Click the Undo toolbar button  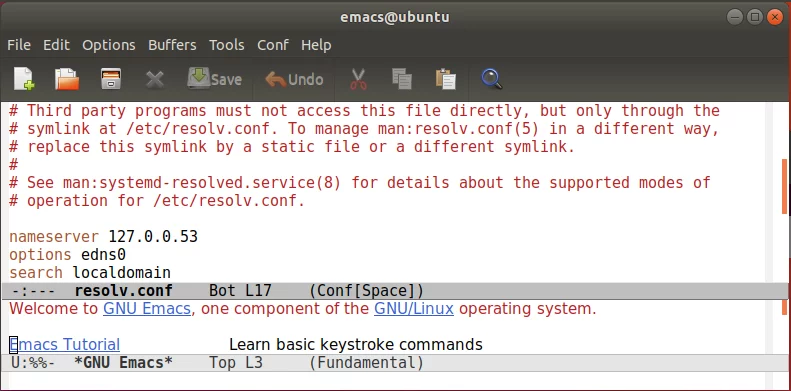294,79
